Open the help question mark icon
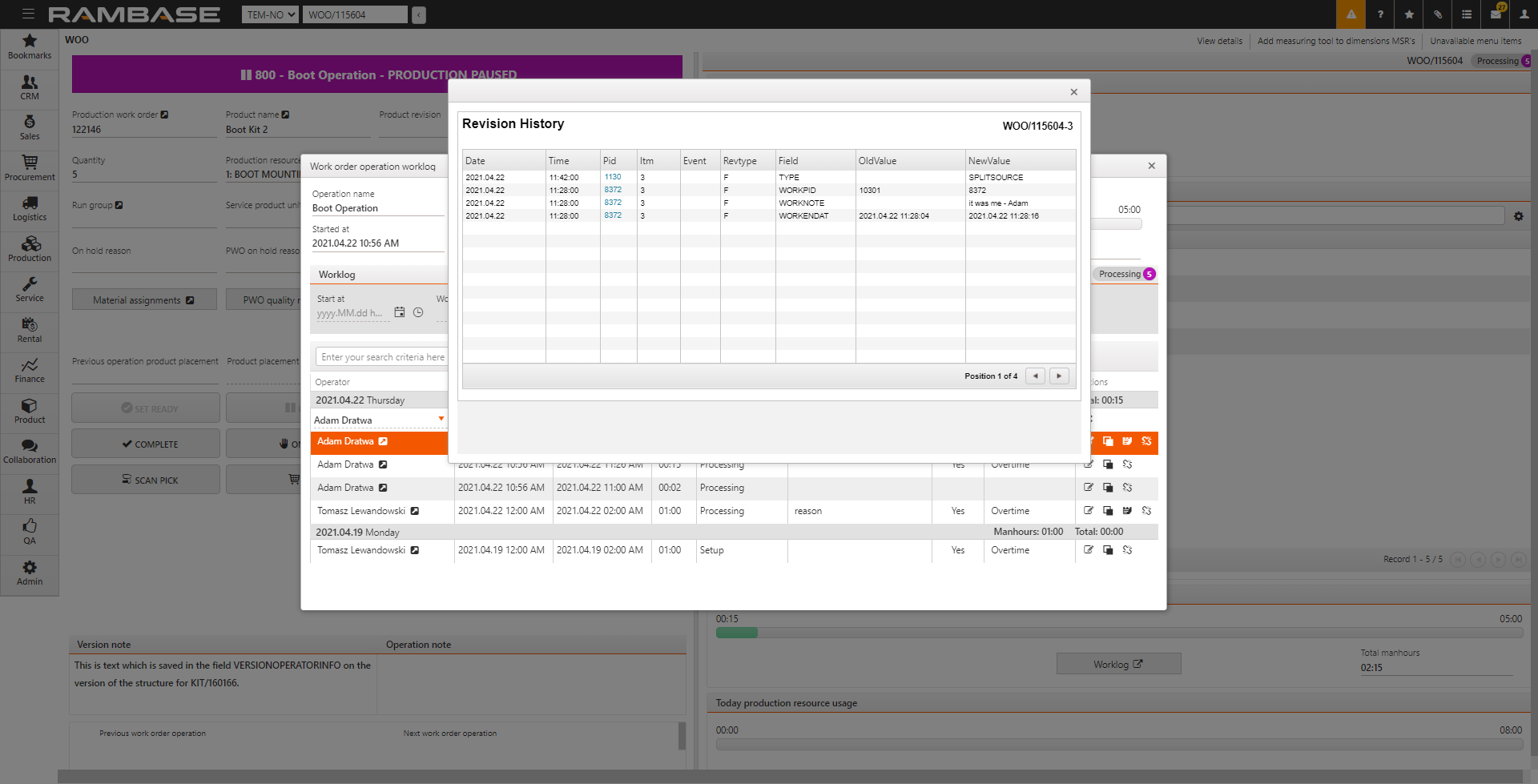 [1380, 14]
